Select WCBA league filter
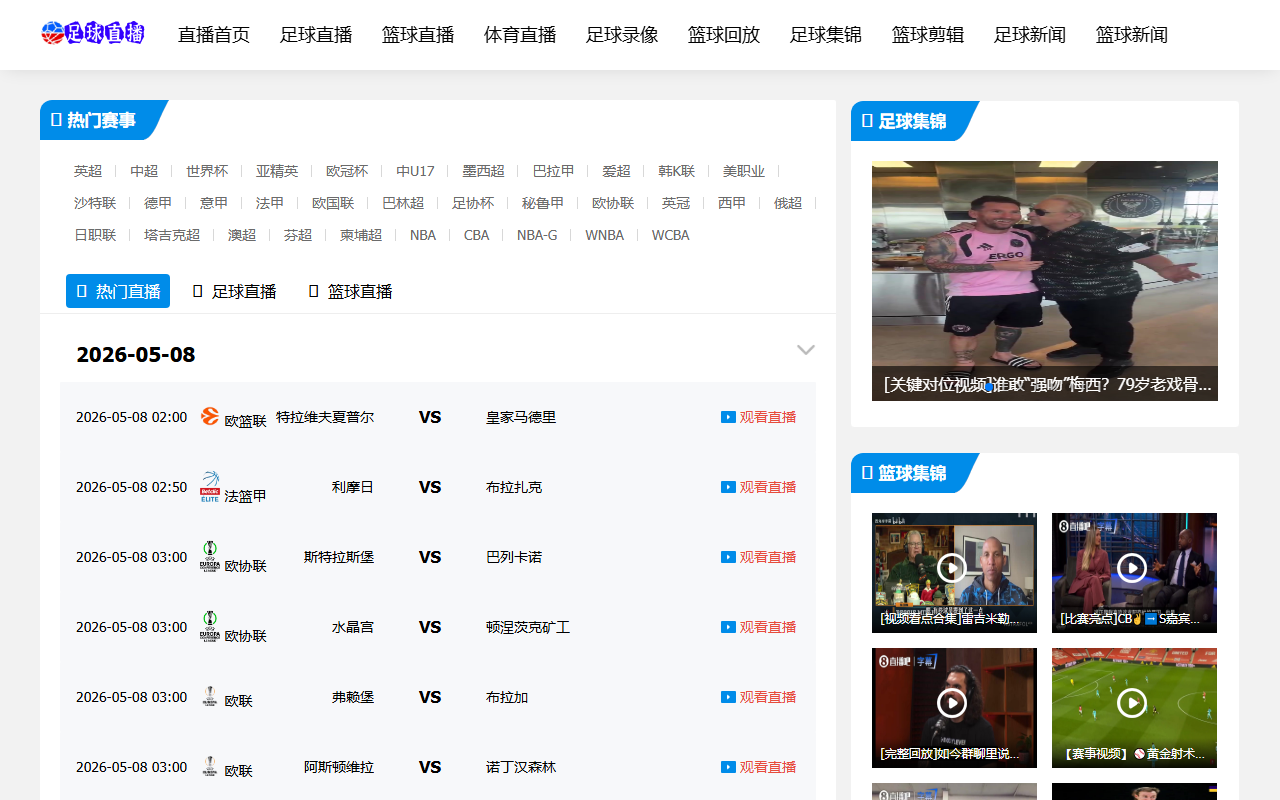Image resolution: width=1280 pixels, height=800 pixels. pyautogui.click(x=671, y=235)
